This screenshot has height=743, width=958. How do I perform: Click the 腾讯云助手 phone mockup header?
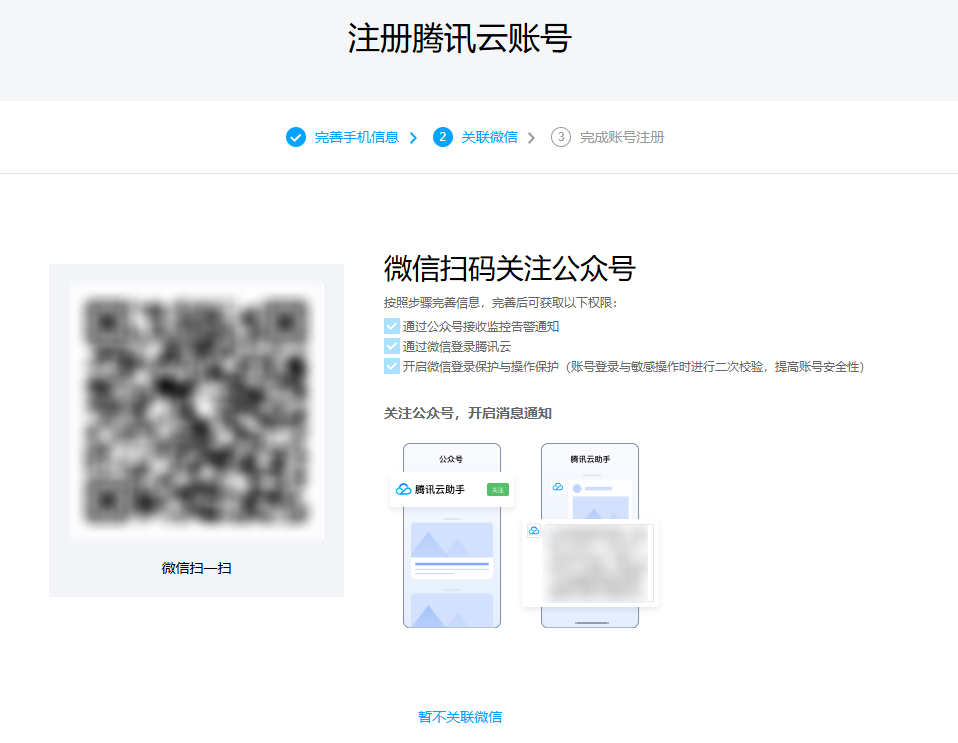pyautogui.click(x=590, y=459)
